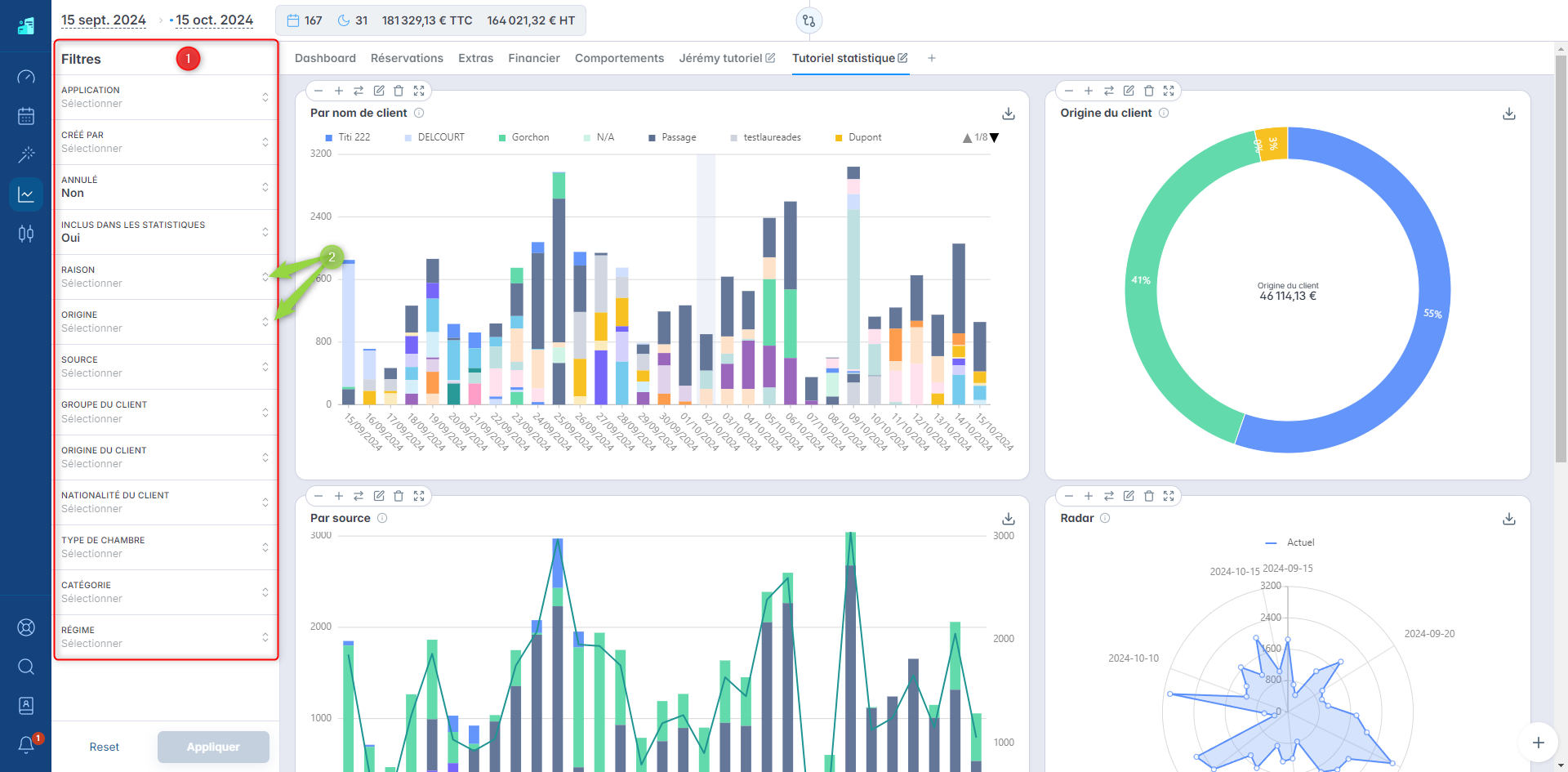
Task: Switch to the Extras tab
Action: tap(475, 58)
